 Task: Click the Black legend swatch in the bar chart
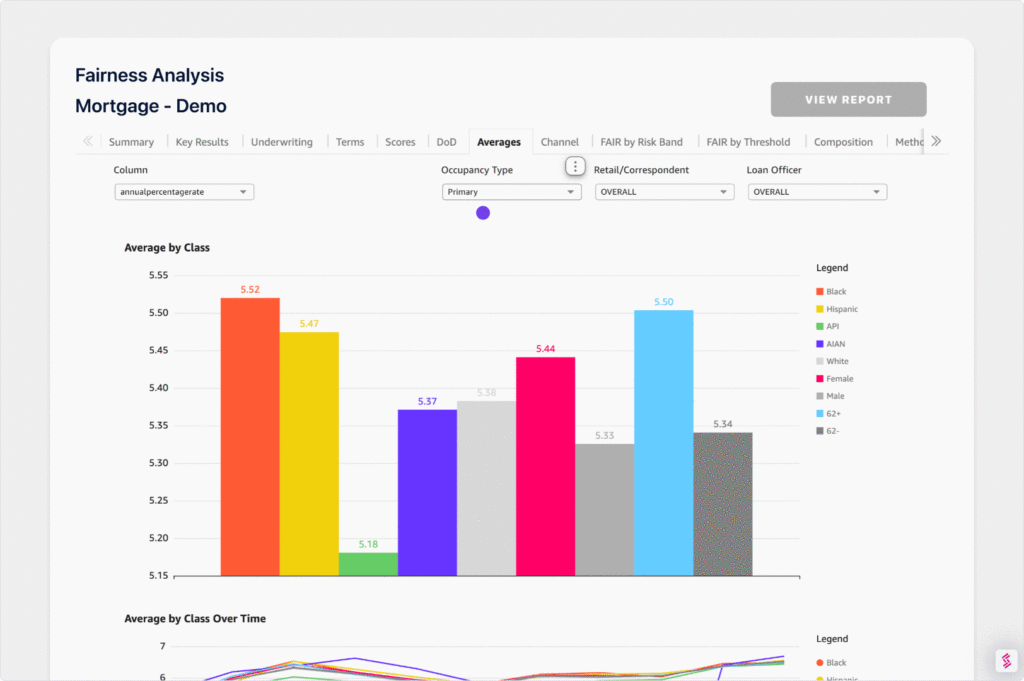[x=819, y=292]
